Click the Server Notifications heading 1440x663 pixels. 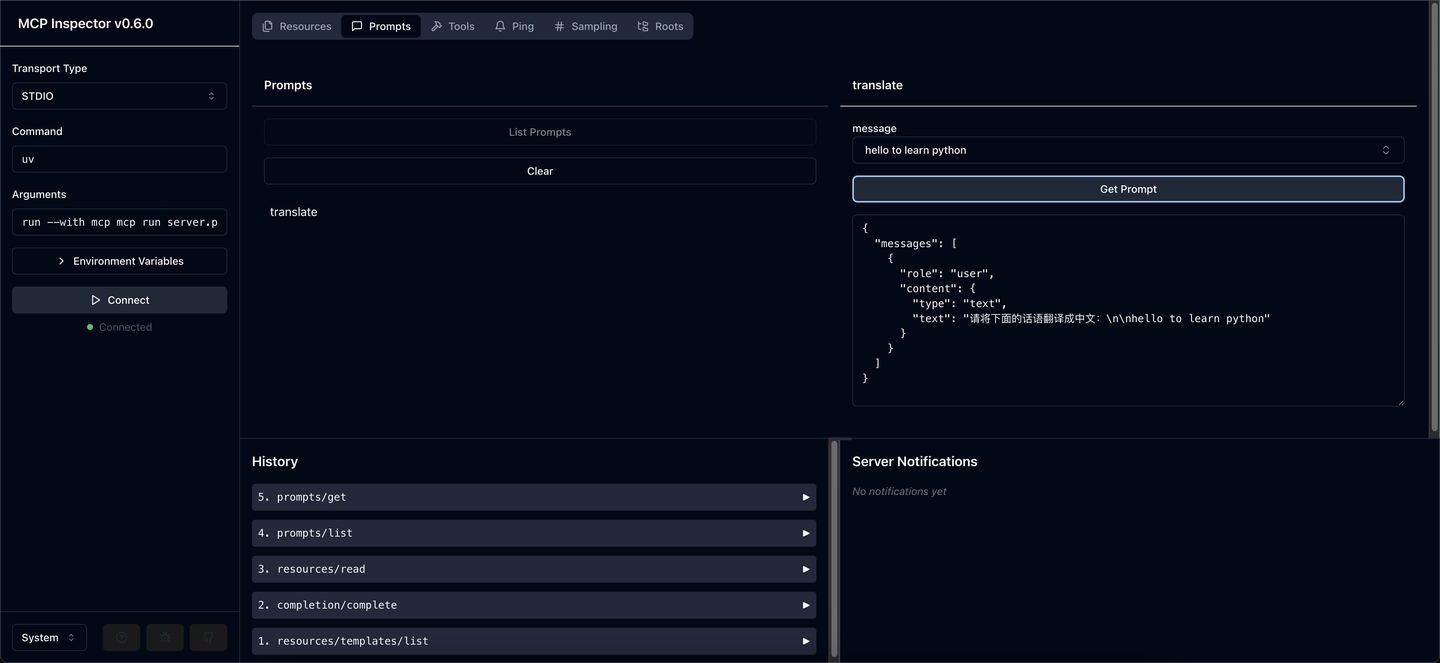pyautogui.click(x=915, y=461)
